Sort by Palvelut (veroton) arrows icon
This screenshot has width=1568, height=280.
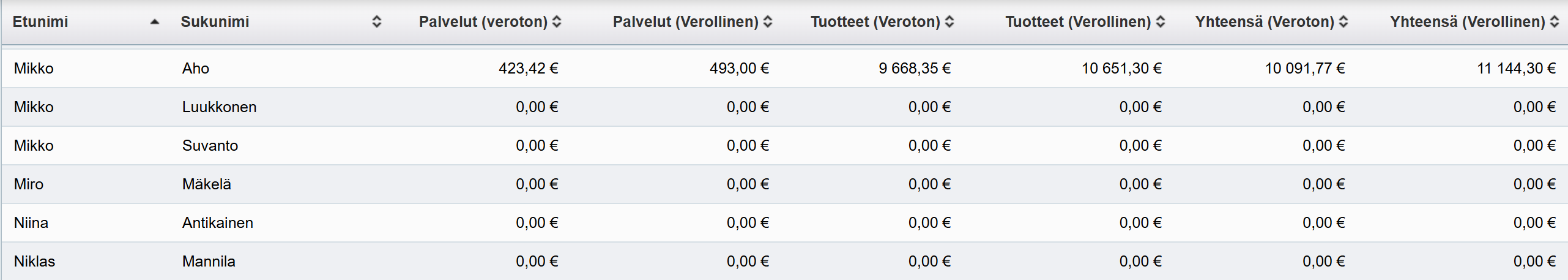557,22
